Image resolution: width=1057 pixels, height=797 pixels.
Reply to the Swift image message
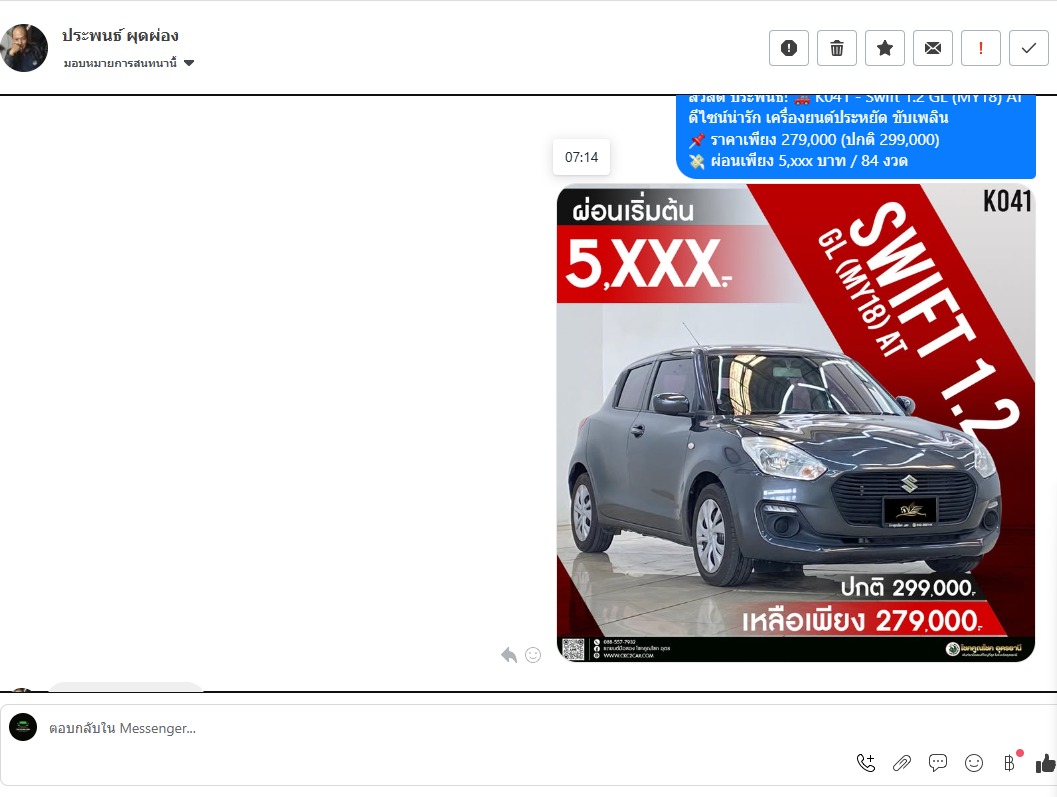509,655
